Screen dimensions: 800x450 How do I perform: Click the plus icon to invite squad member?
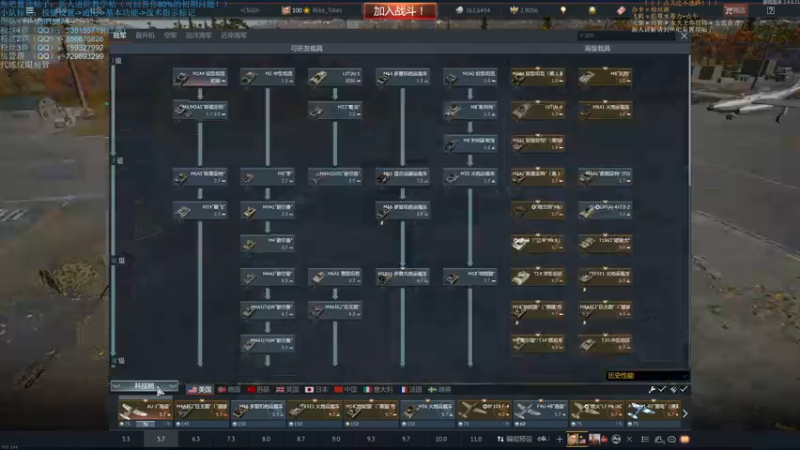(559, 439)
